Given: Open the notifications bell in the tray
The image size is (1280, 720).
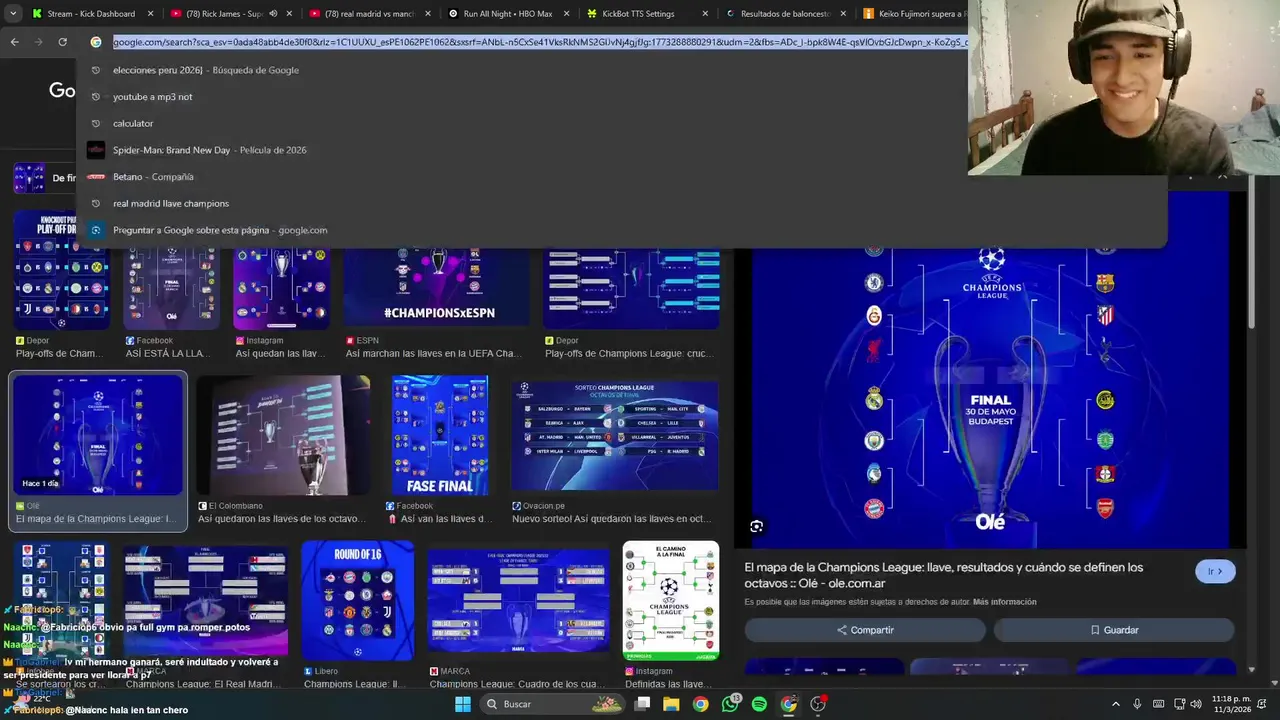Looking at the screenshot, I should [1263, 704].
